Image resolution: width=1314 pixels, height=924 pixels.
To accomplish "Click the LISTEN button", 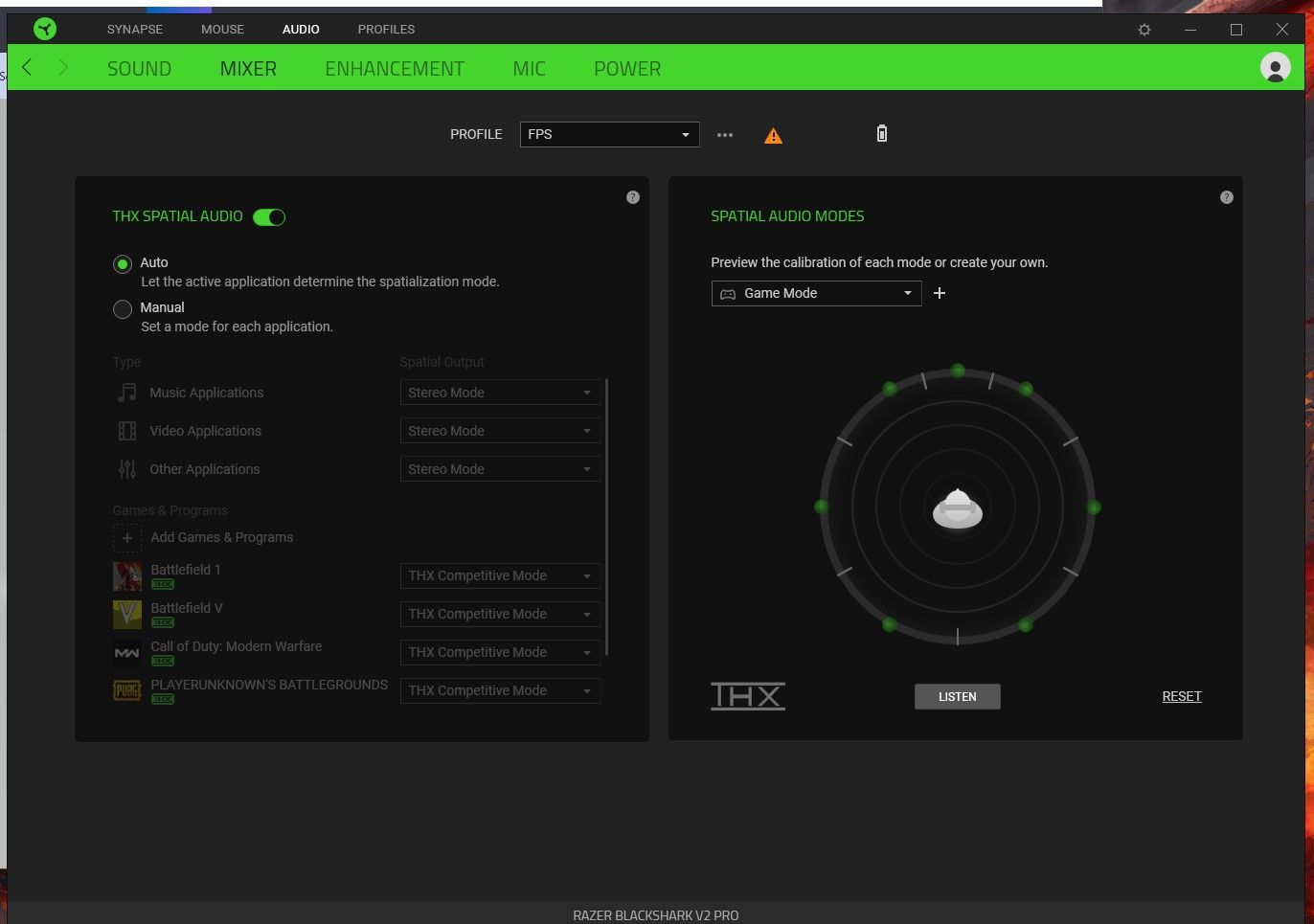I will tap(958, 696).
